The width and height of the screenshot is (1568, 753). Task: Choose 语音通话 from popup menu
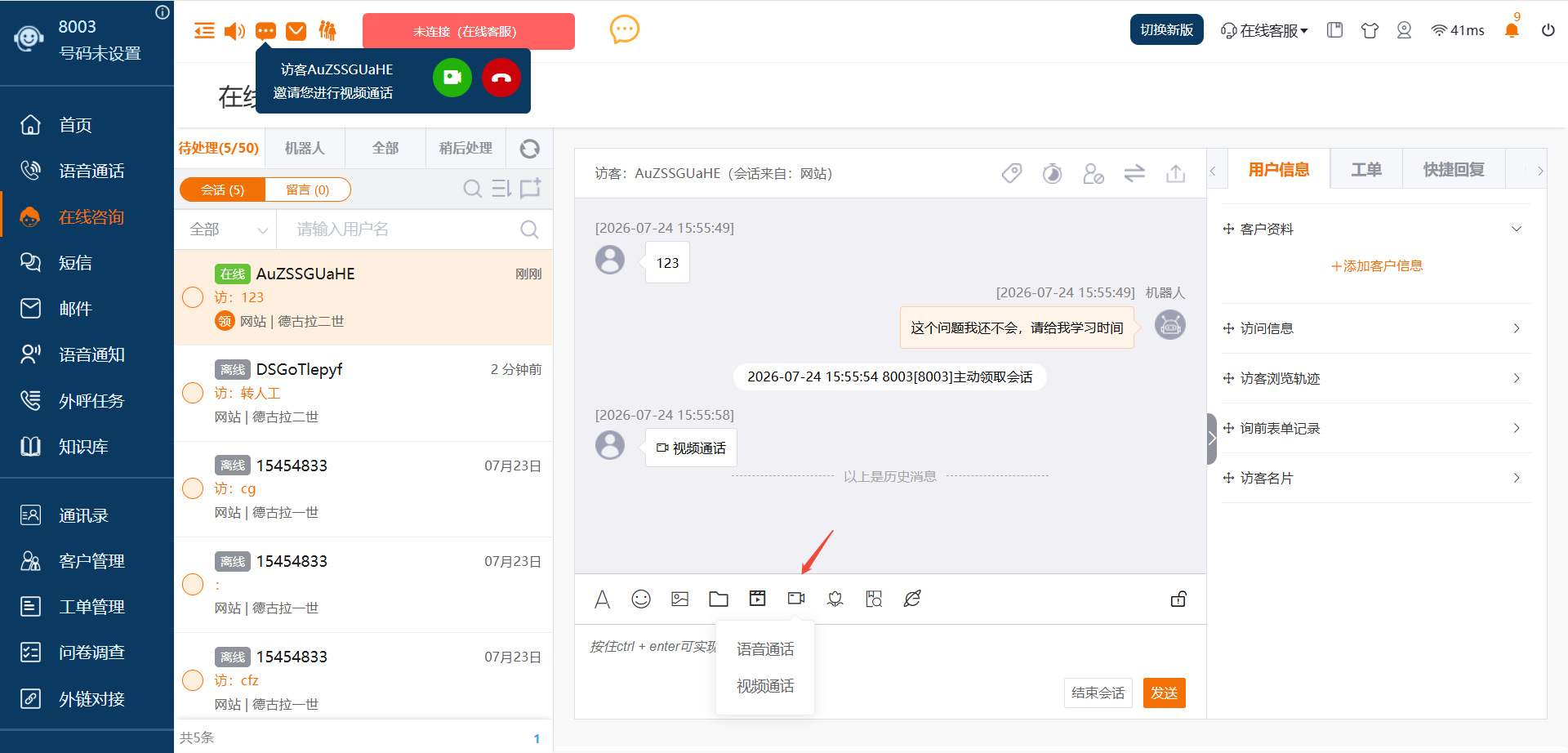[x=765, y=649]
